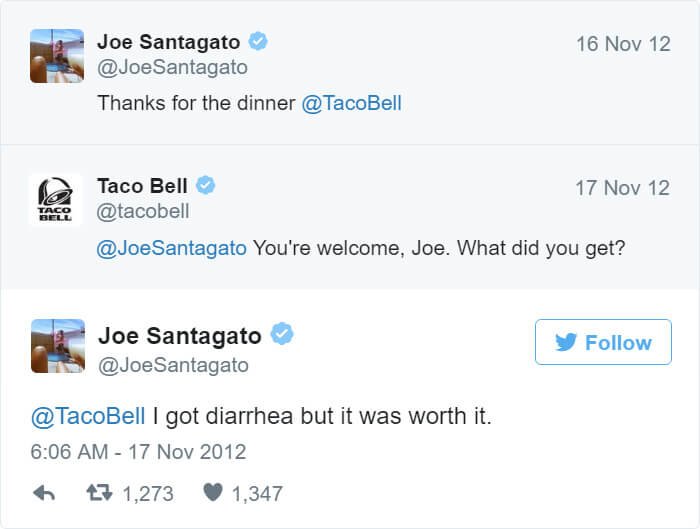Click the reply arrow icon
Viewport: 700px width, 529px height.
tap(44, 493)
